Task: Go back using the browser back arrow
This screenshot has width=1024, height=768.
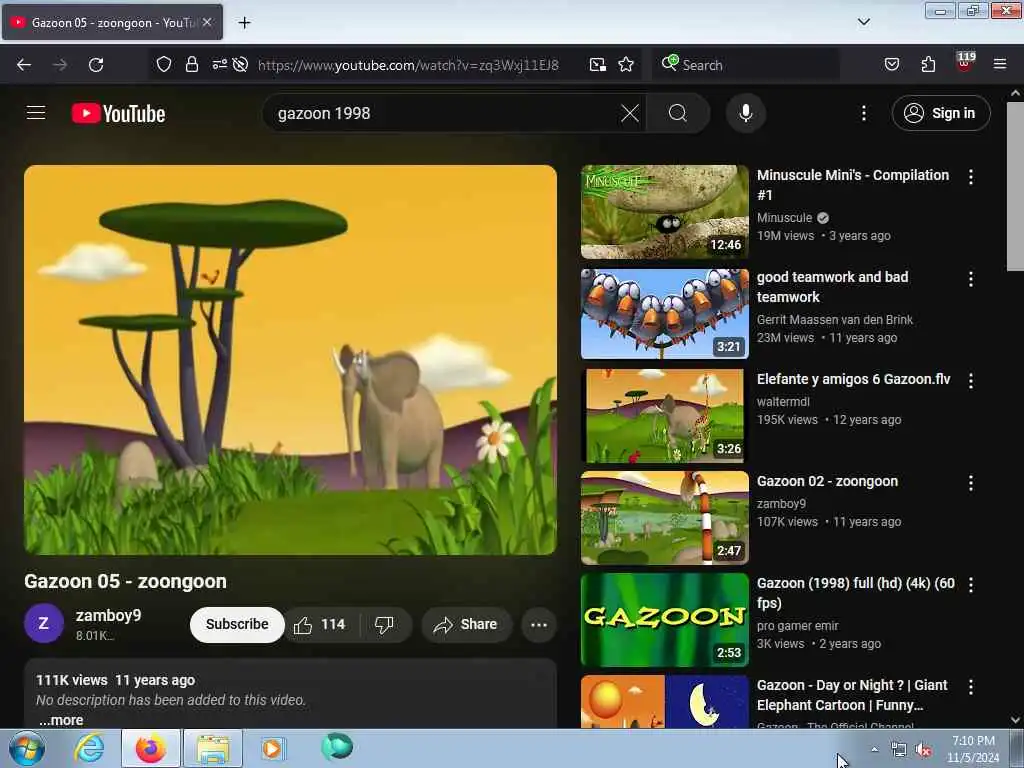Action: [x=24, y=65]
